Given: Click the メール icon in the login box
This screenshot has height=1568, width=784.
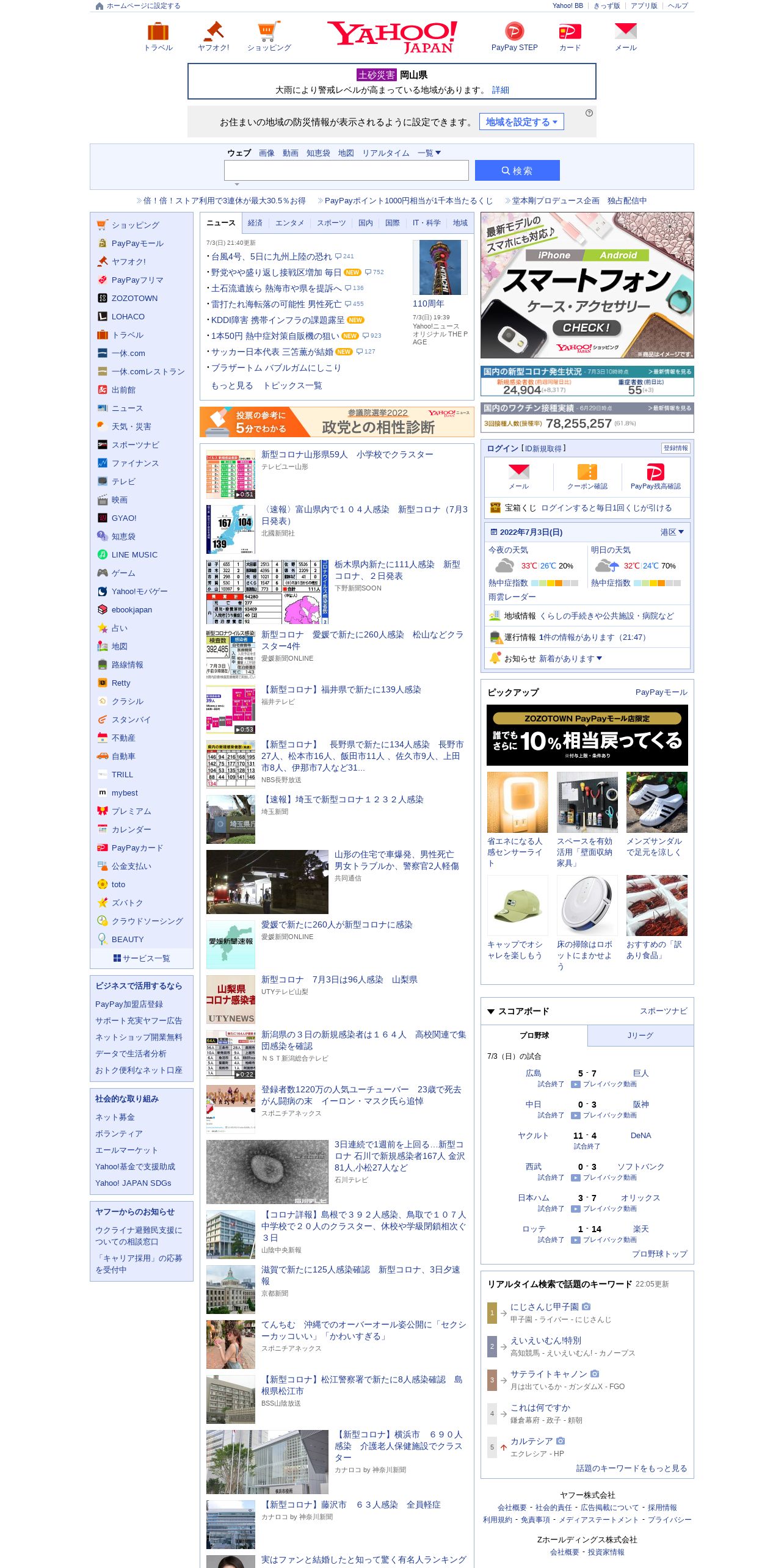Looking at the screenshot, I should coord(519,471).
